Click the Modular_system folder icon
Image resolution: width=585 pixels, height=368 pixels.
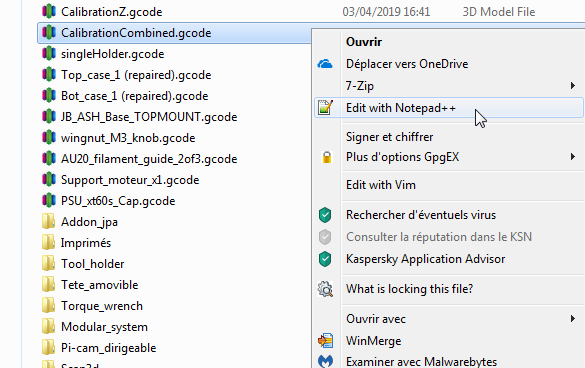[49, 326]
